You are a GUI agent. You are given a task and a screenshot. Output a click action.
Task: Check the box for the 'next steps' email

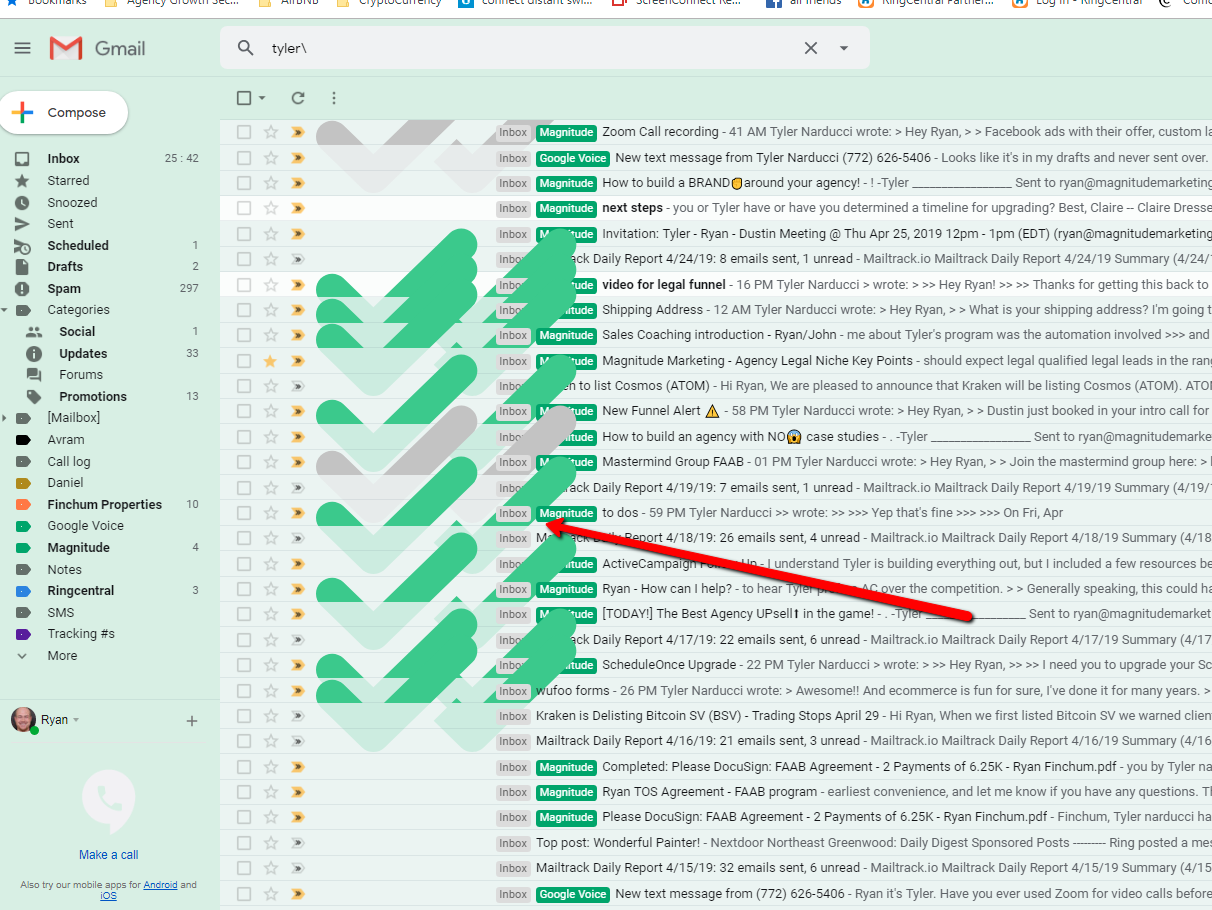tap(244, 208)
